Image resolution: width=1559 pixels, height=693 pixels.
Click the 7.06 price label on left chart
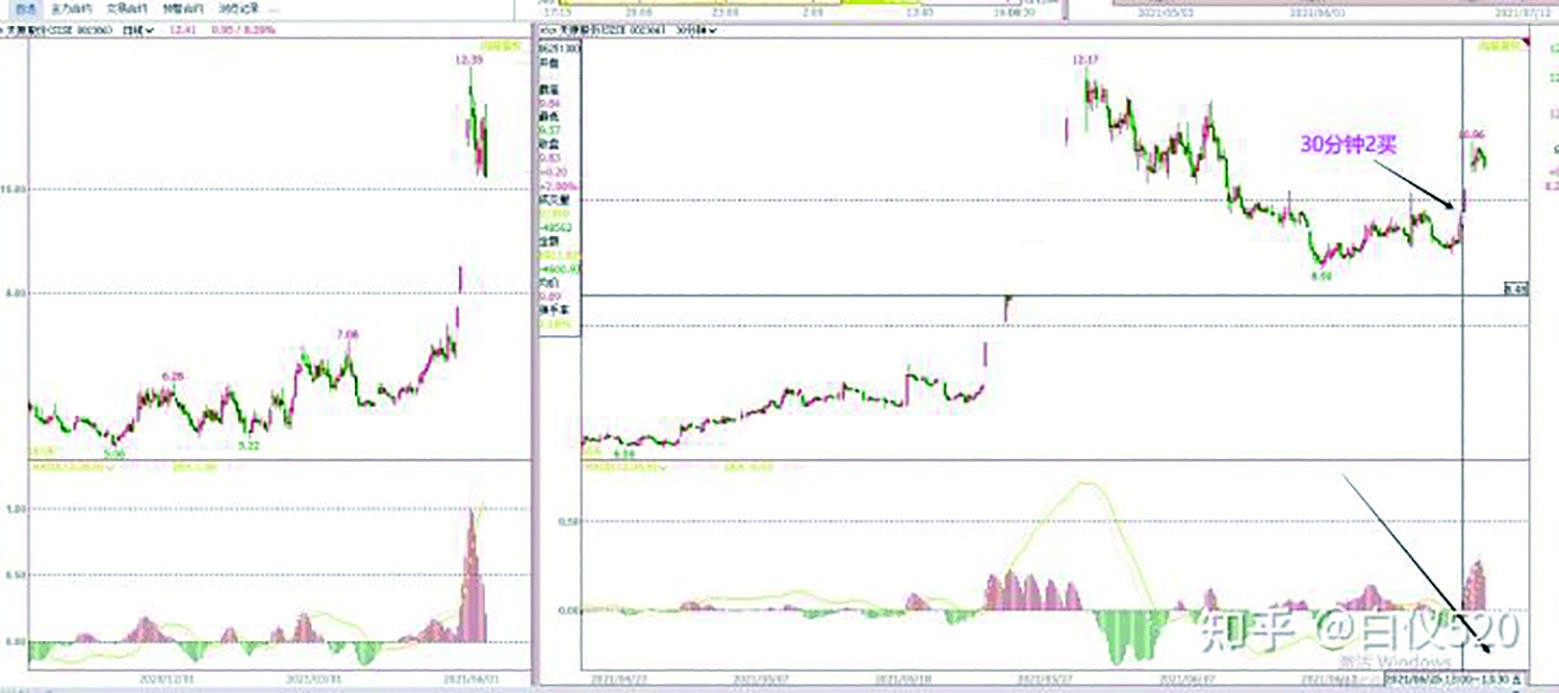tap(347, 334)
